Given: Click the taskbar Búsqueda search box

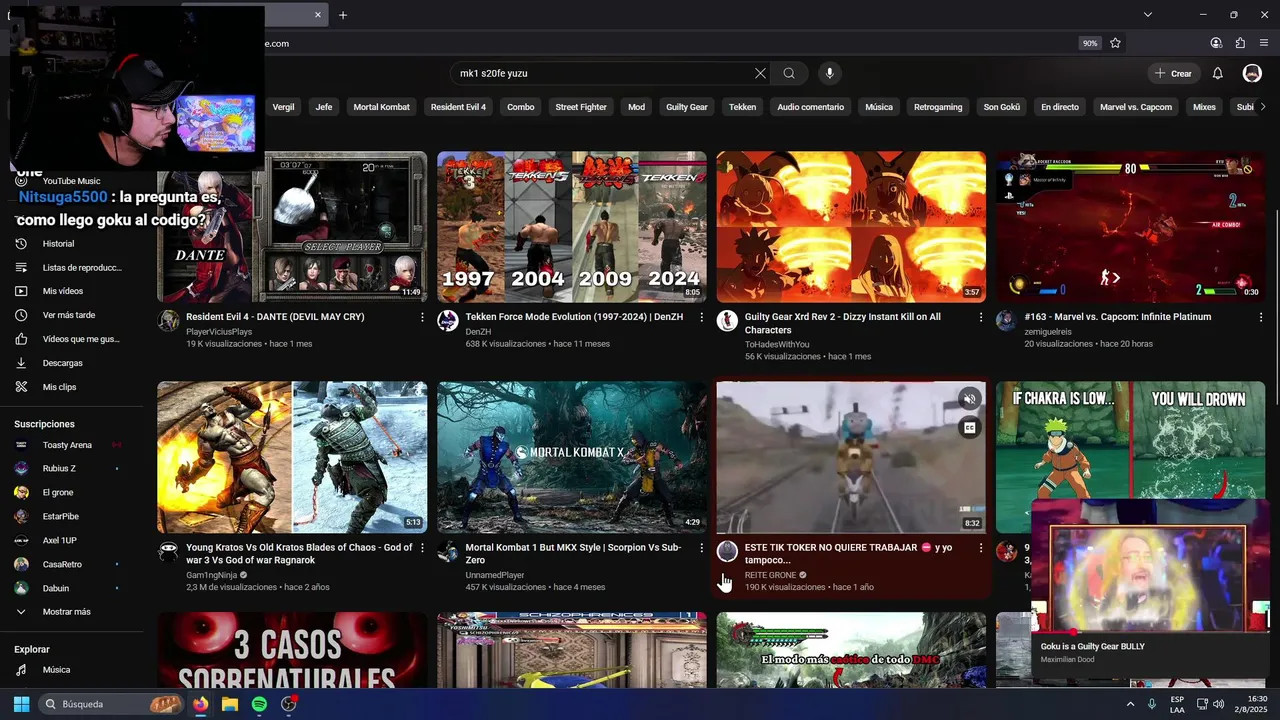Looking at the screenshot, I should pyautogui.click(x=112, y=704).
